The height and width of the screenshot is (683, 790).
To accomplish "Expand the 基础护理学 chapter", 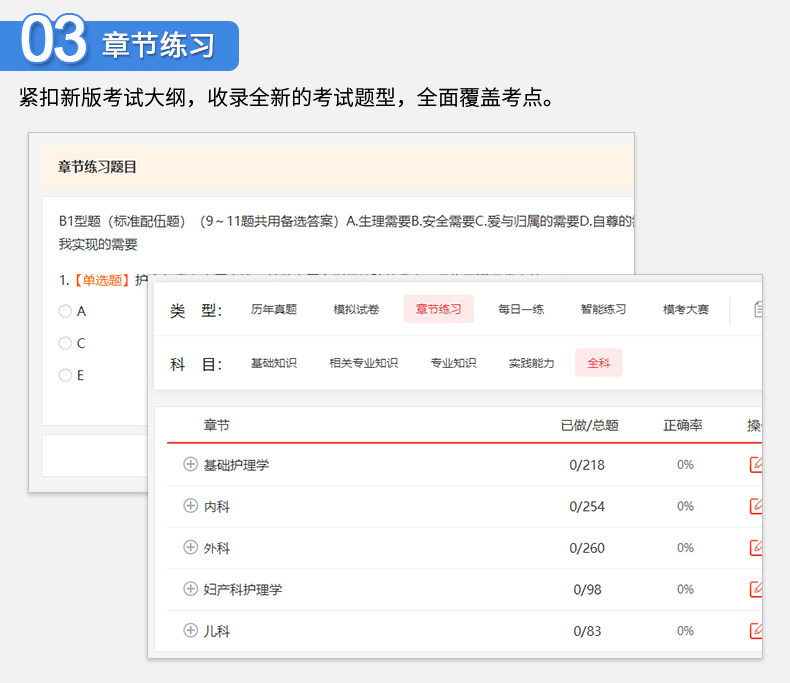I will (x=190, y=464).
